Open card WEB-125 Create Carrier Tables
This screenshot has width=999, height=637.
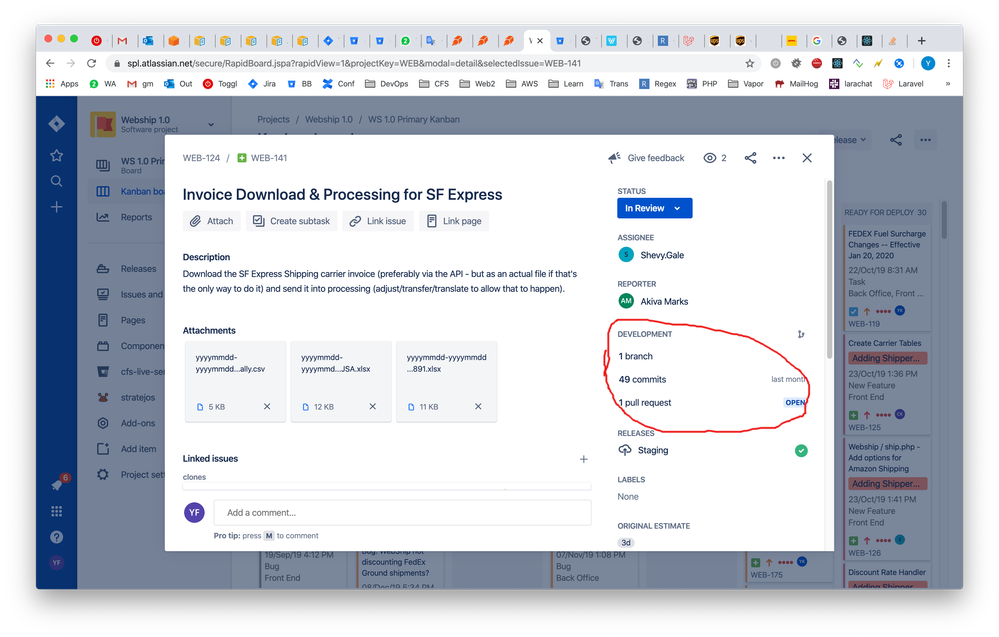click(887, 385)
